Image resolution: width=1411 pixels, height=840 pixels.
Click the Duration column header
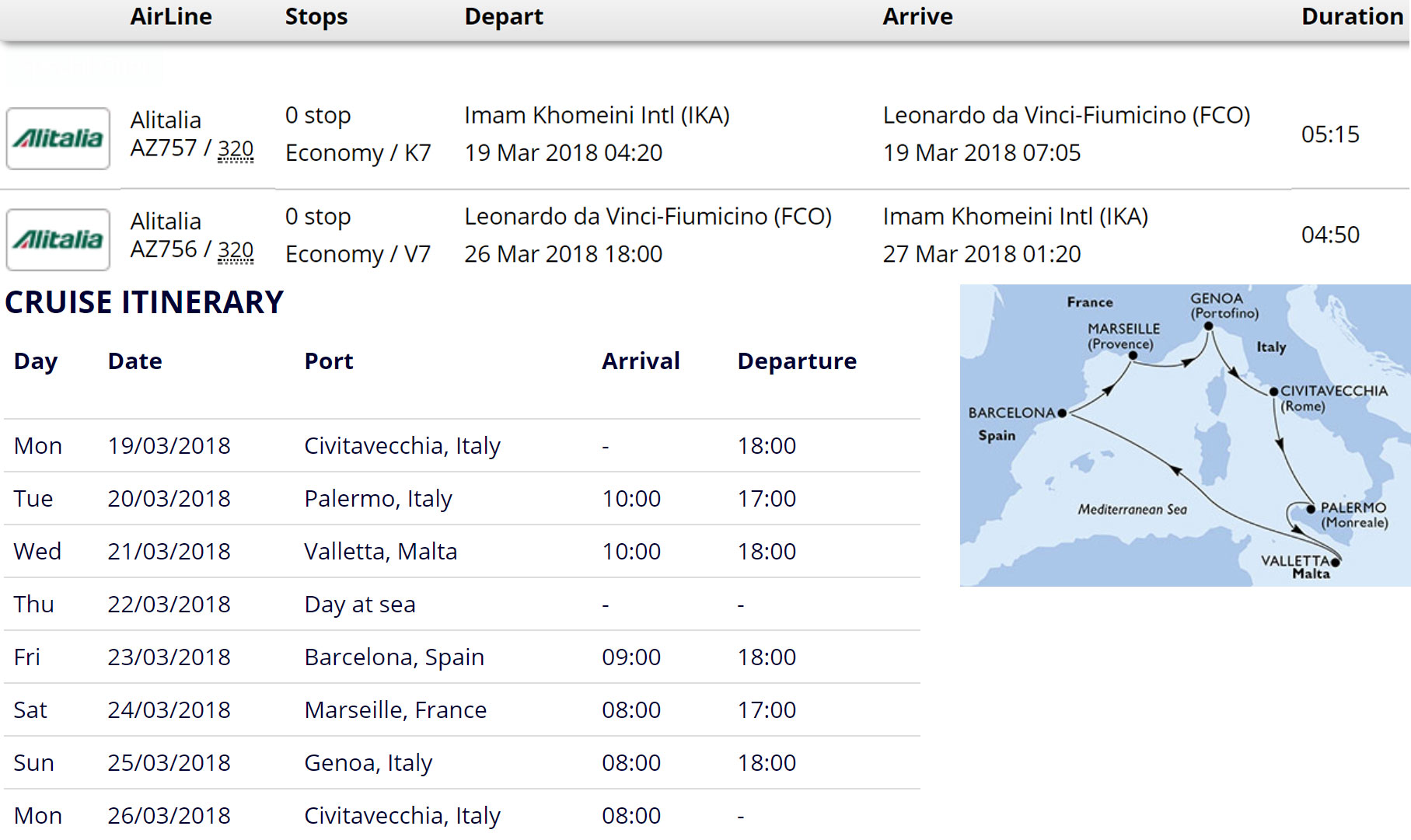(1352, 17)
